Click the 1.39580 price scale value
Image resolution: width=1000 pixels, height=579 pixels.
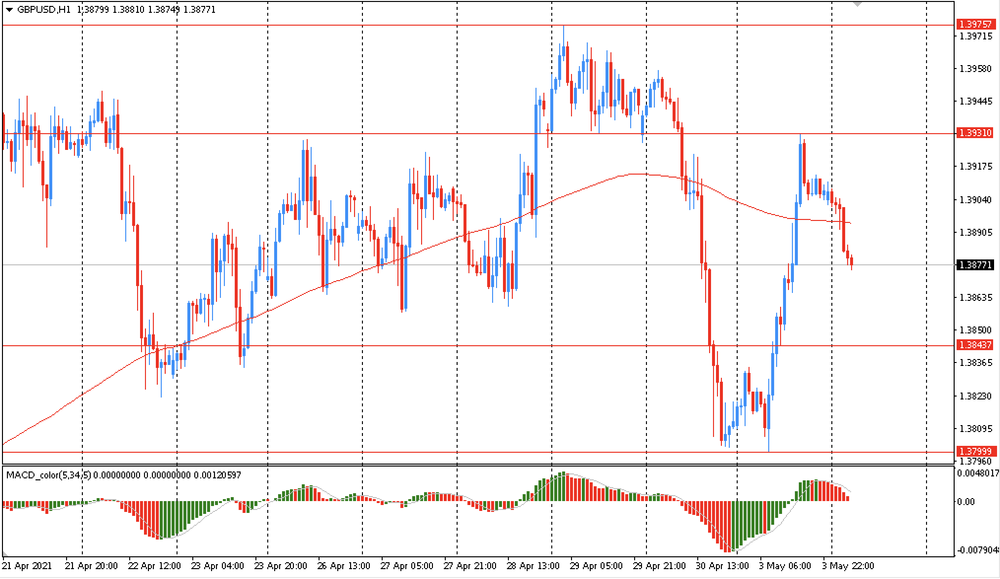pos(976,69)
